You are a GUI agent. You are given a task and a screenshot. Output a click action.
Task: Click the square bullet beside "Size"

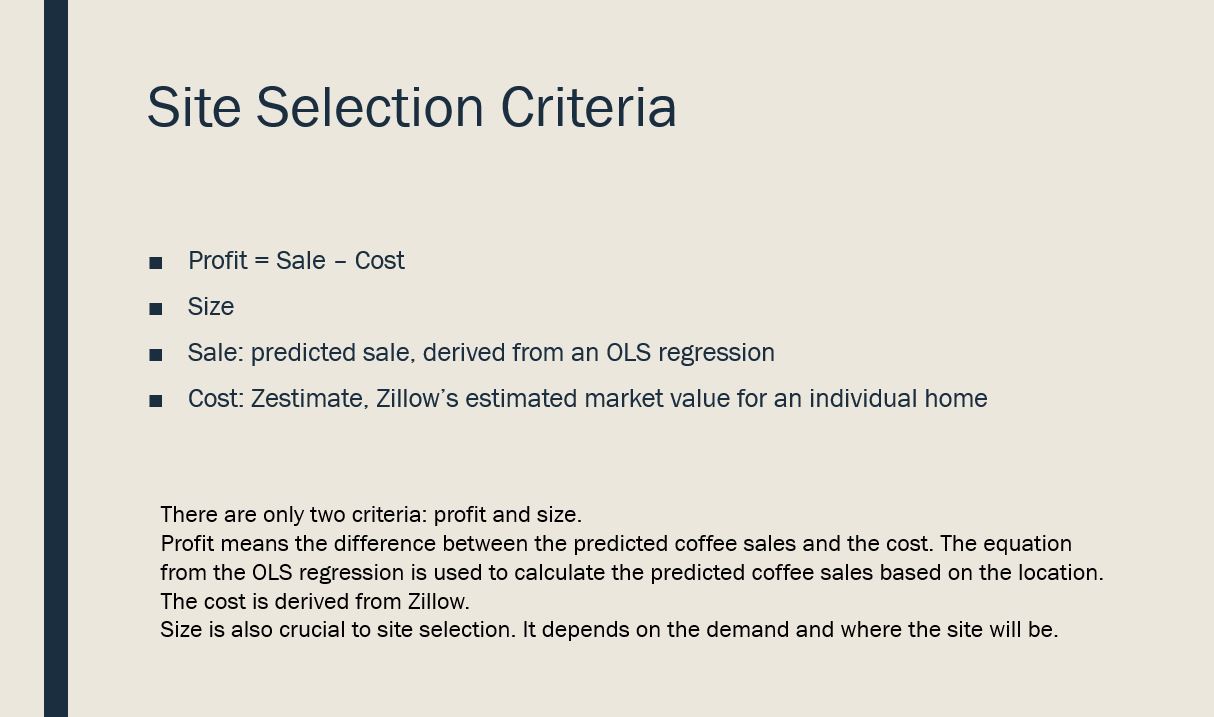coord(156,309)
